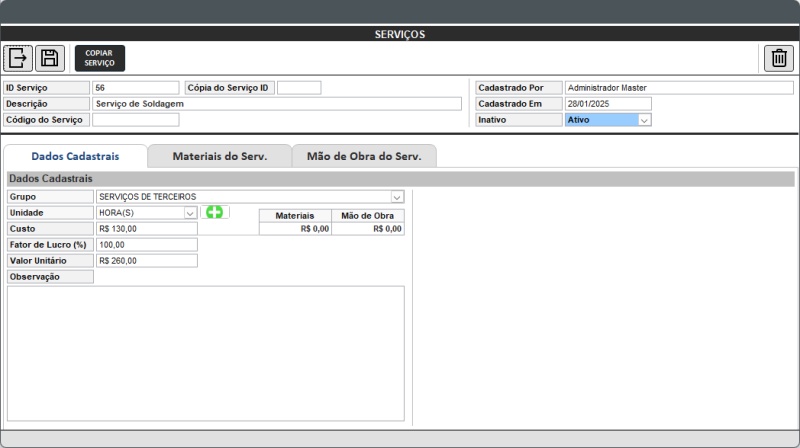Click the Cadastrado Em date field
This screenshot has width=800, height=448.
click(607, 104)
